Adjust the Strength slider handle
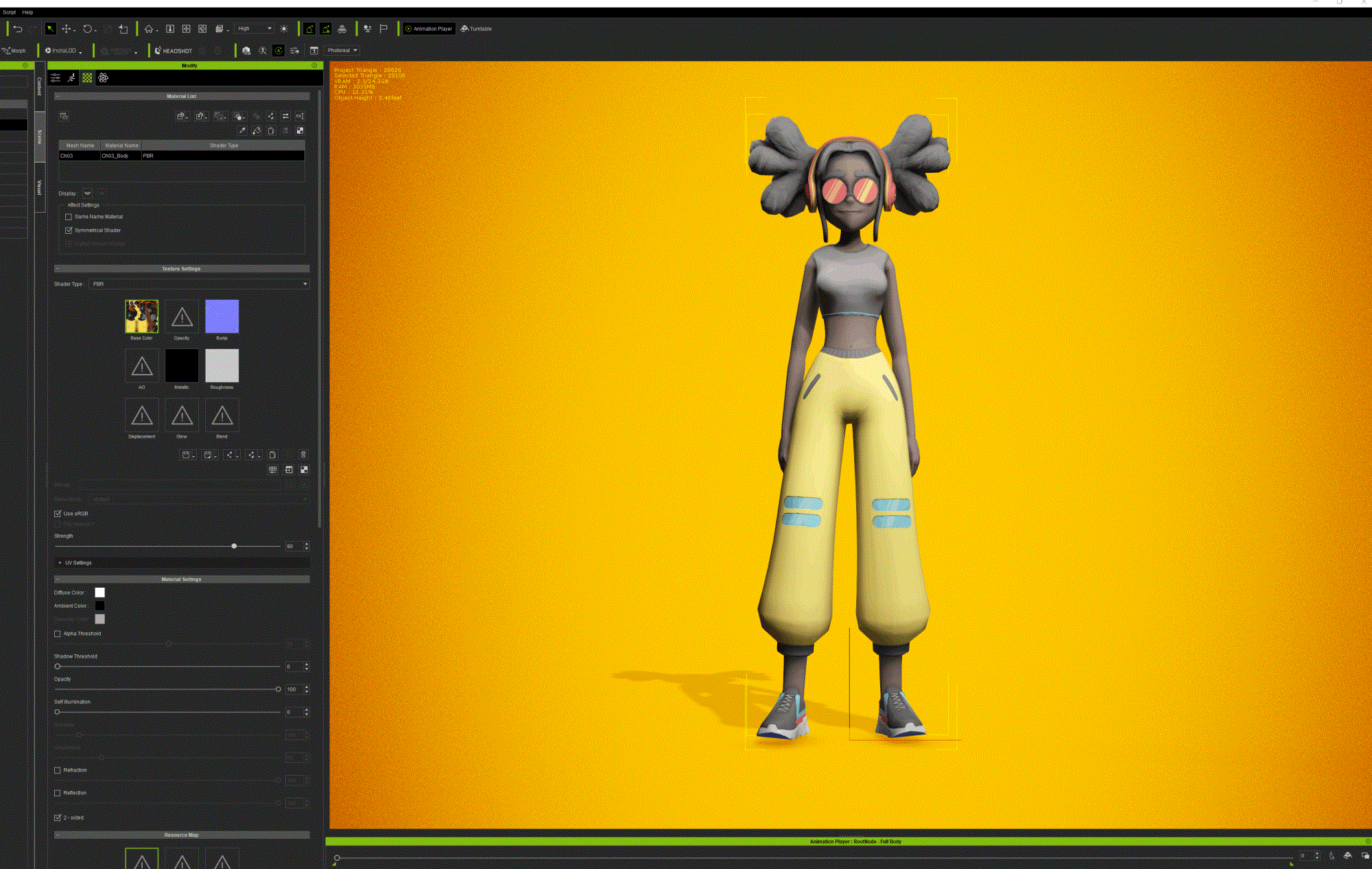The image size is (1372, 869). pos(234,547)
